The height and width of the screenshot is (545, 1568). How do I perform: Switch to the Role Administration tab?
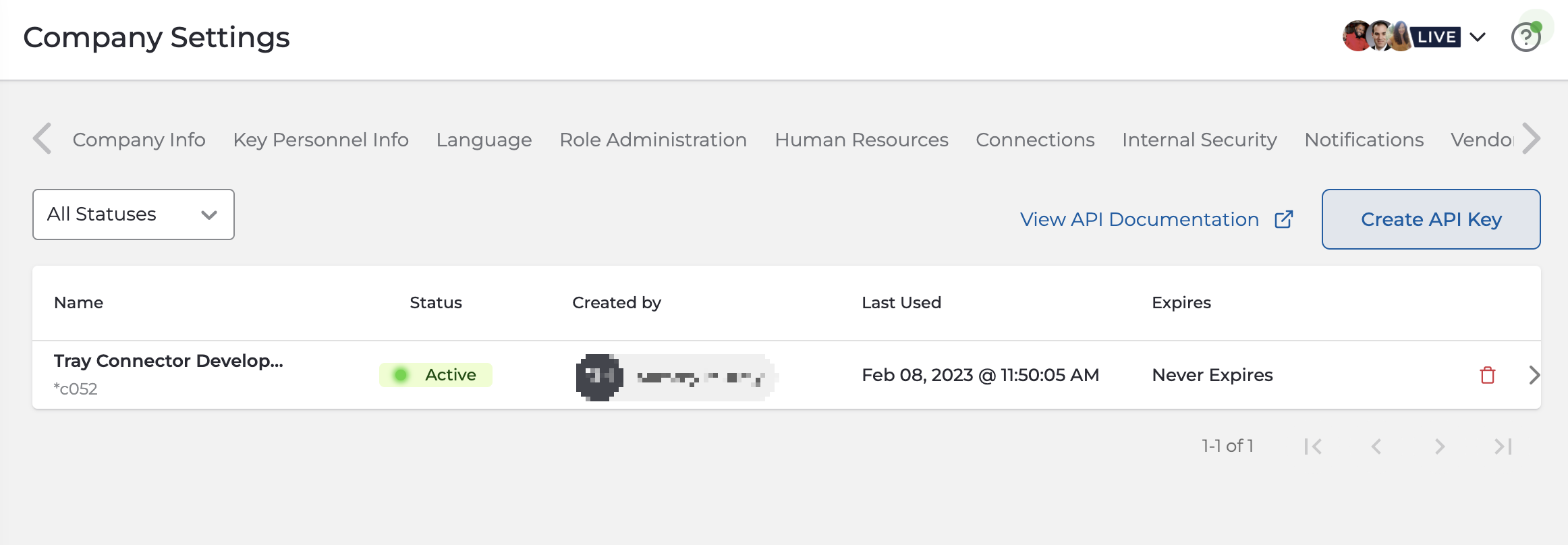(652, 140)
